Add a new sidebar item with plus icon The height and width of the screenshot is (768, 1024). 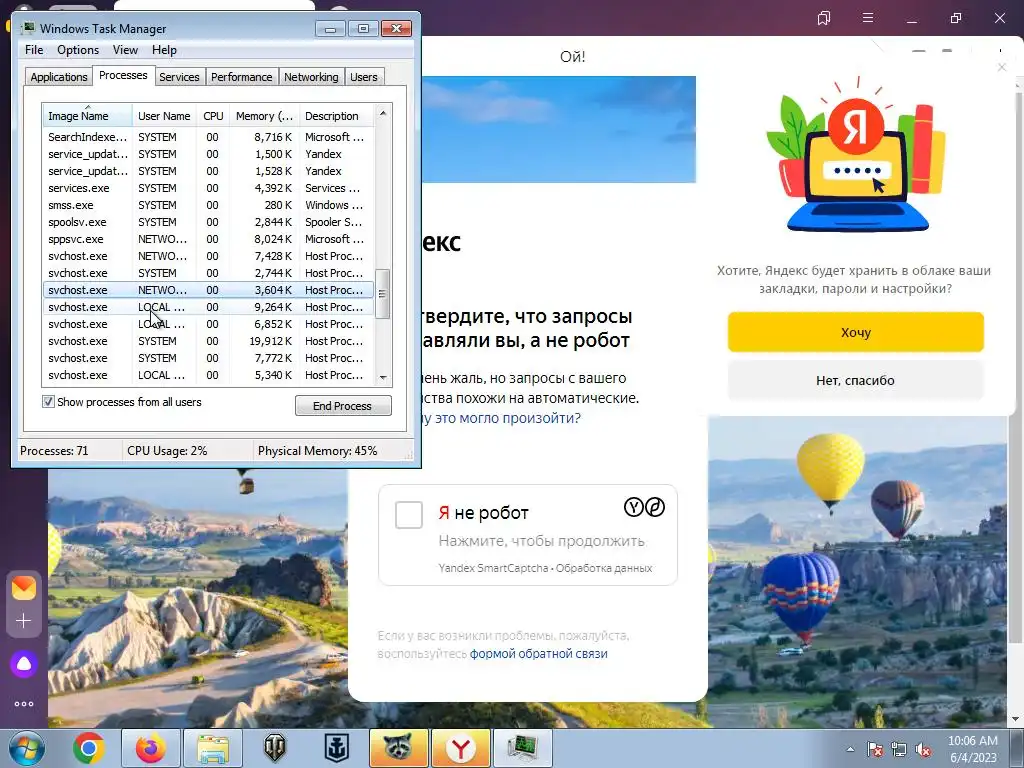click(x=24, y=620)
